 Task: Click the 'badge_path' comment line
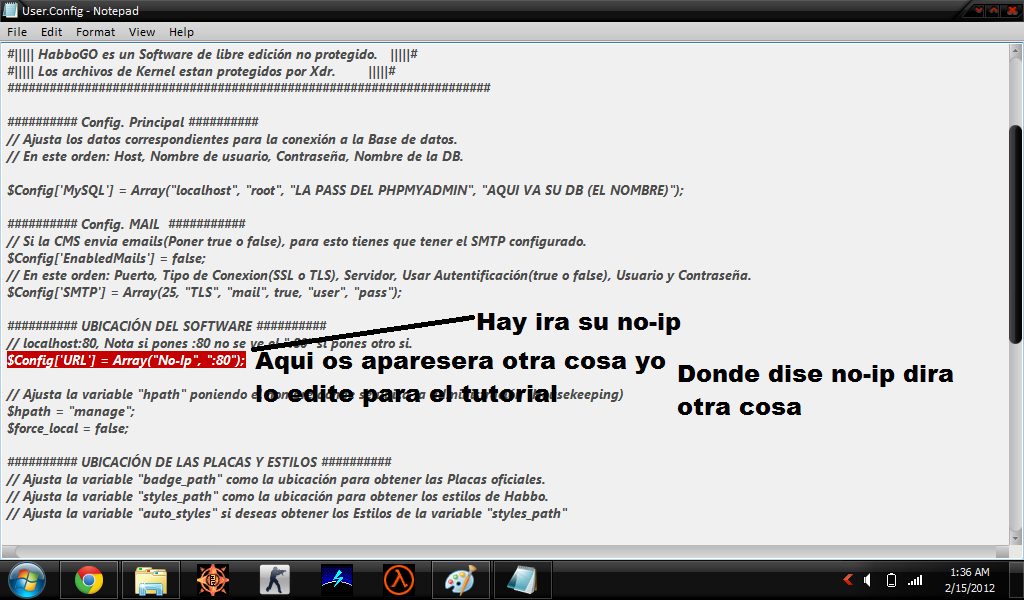pos(276,479)
